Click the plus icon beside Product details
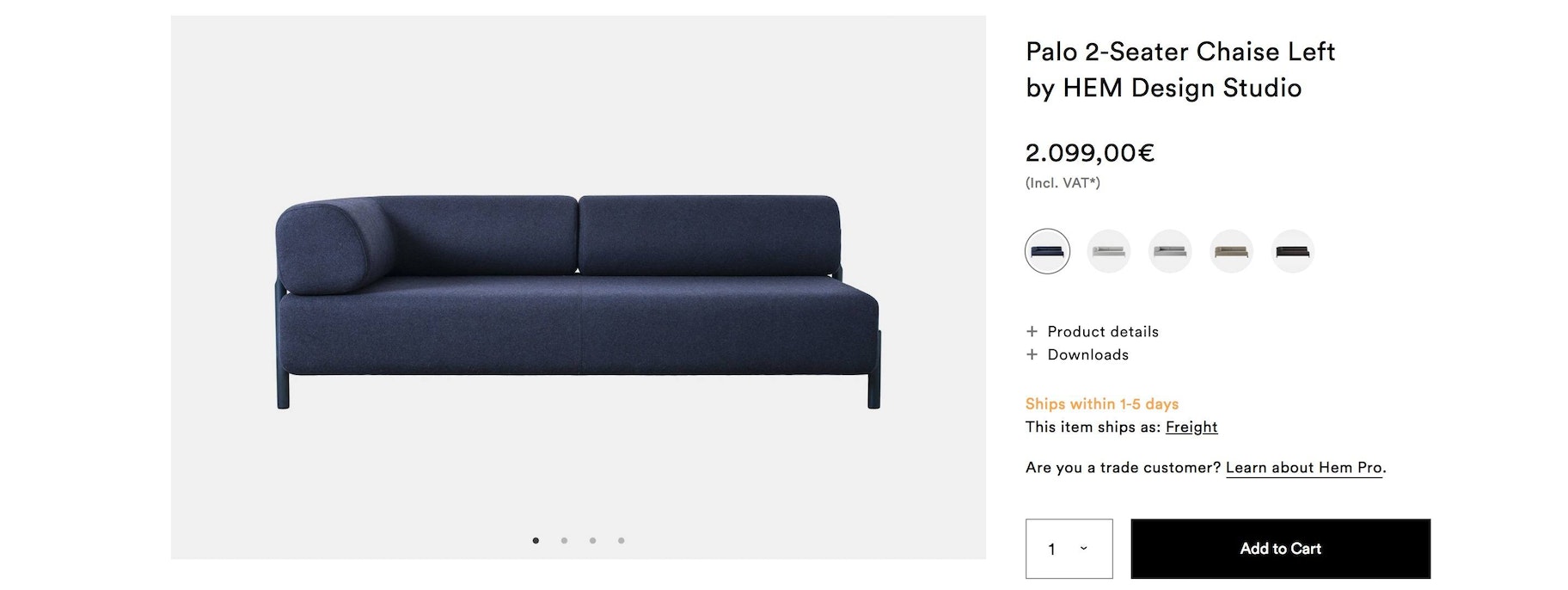The image size is (1568, 590). (1032, 332)
